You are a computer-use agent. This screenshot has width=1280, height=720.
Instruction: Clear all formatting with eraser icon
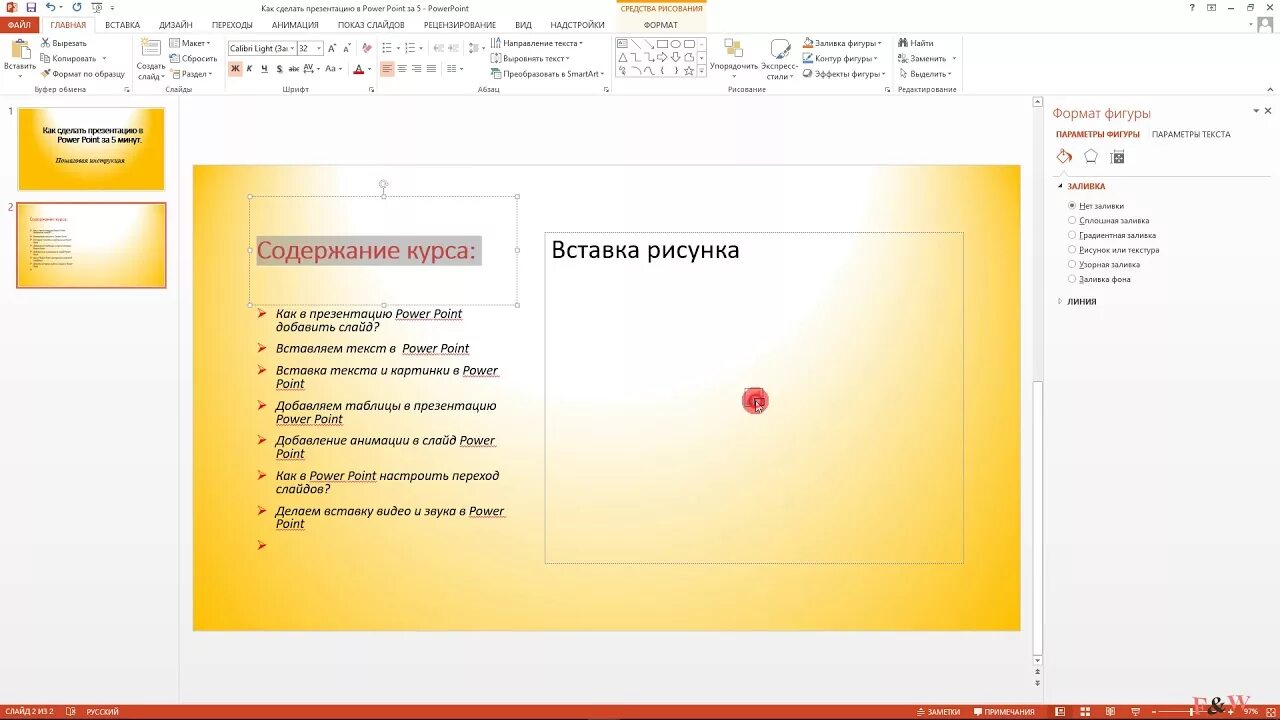pyautogui.click(x=367, y=47)
